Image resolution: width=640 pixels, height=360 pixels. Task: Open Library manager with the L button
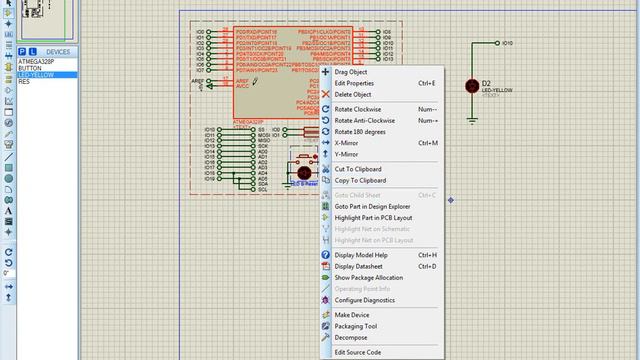[33, 52]
